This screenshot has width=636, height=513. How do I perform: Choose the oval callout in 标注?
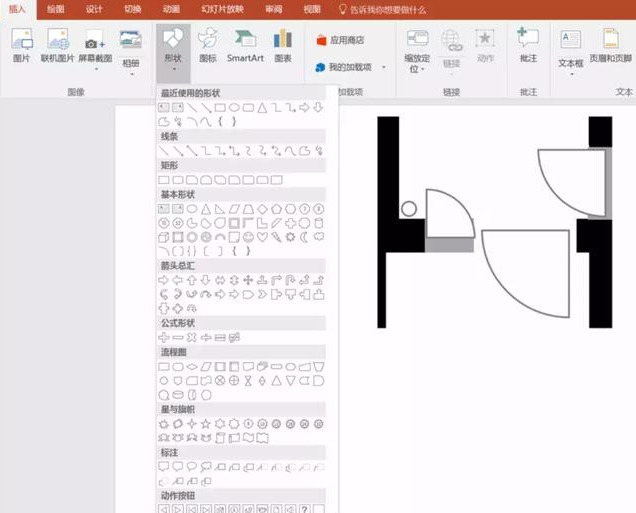click(x=192, y=467)
